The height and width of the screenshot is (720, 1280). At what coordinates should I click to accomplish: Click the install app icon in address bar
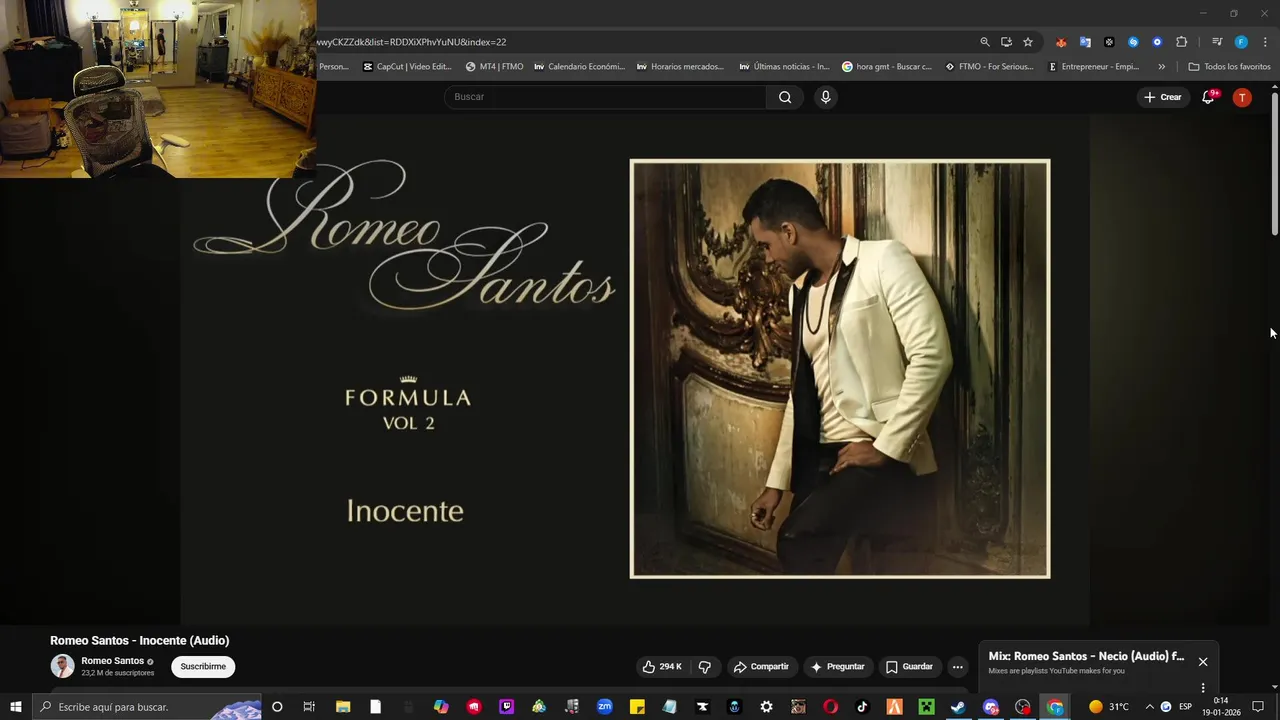(1006, 42)
